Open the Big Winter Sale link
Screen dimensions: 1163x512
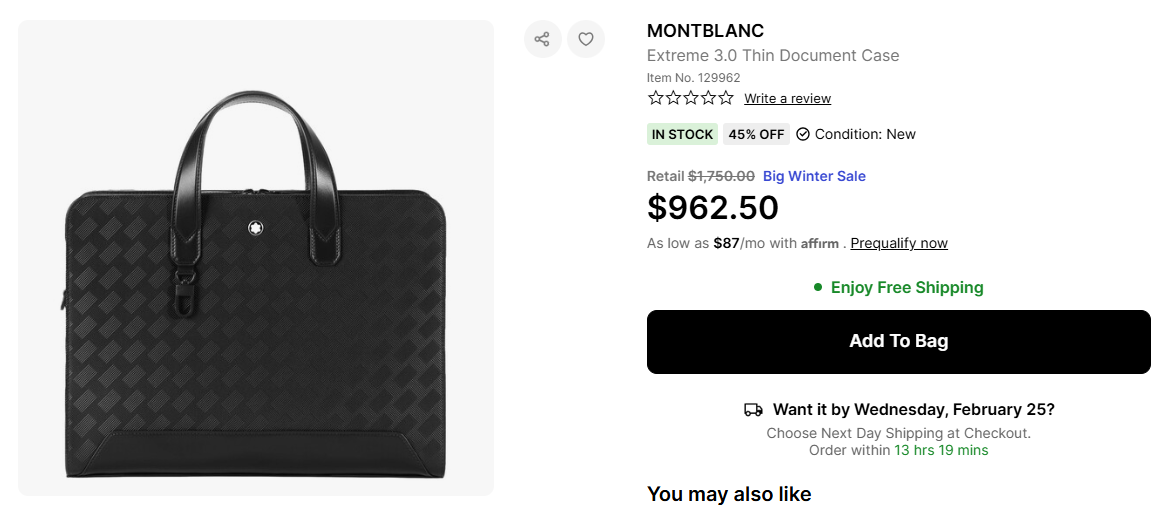(814, 176)
